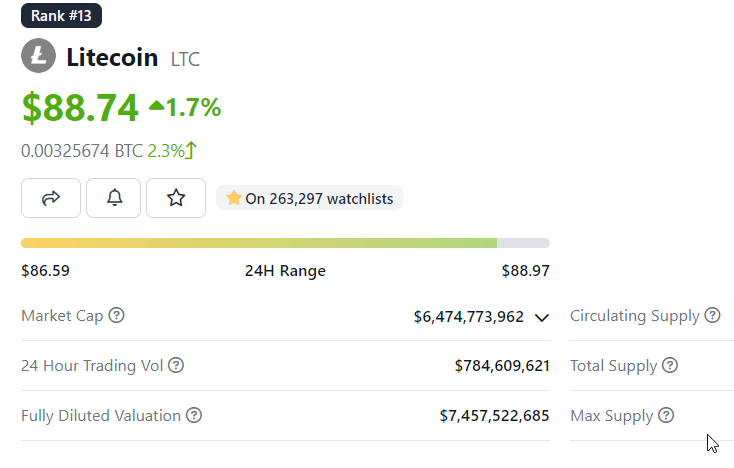Add Litecoin to watchlist with star icon
The image size is (734, 468).
(x=176, y=198)
